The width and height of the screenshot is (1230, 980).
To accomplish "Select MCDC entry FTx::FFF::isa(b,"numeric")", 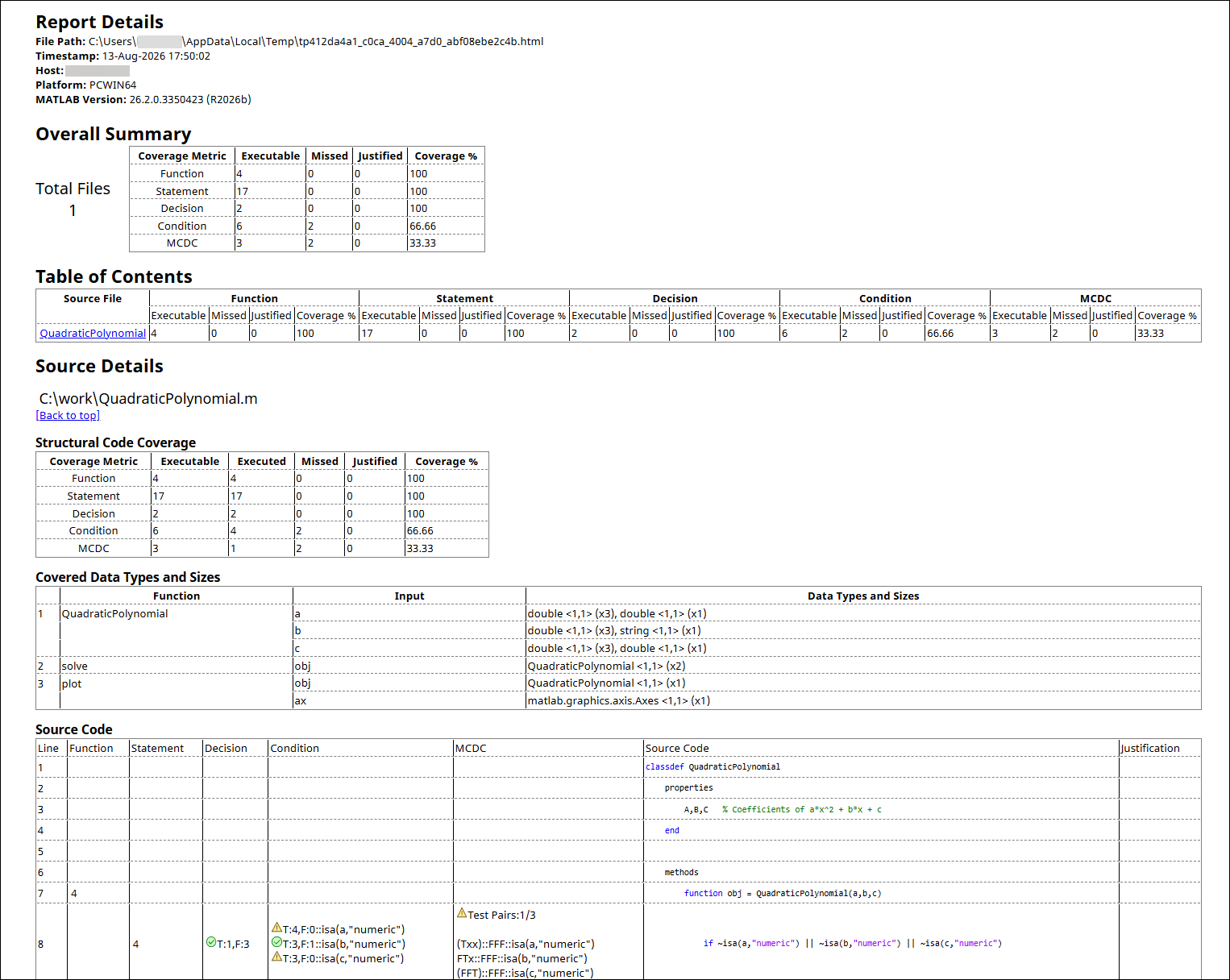I will (522, 958).
